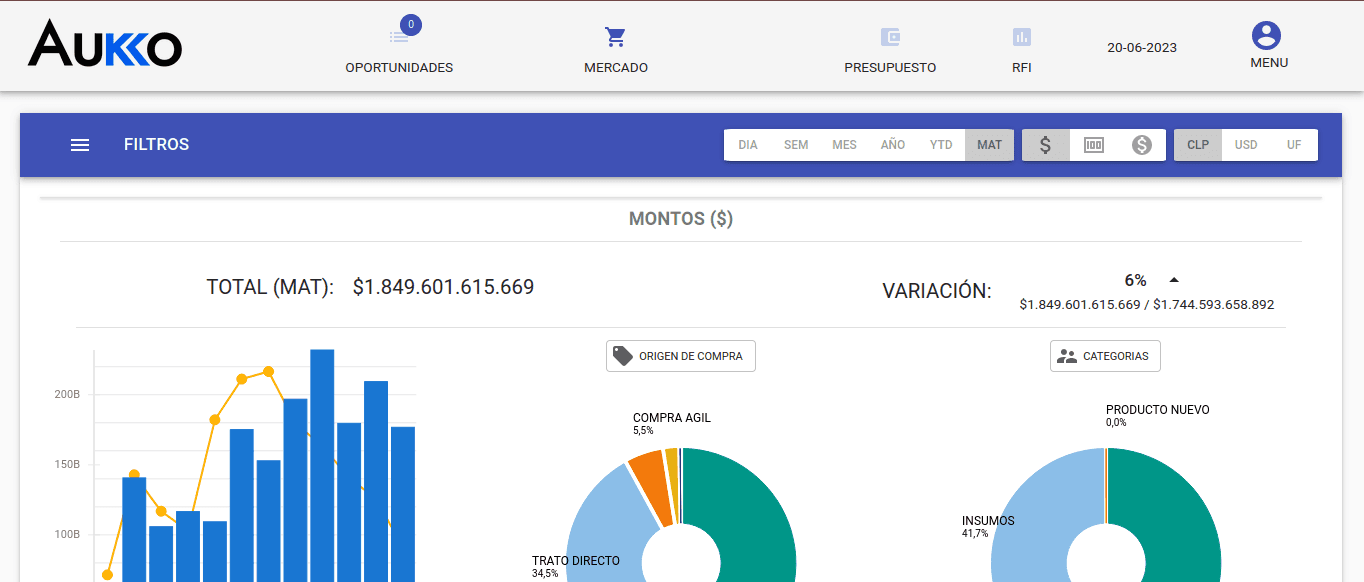Open the Mercado shopping cart icon
Screen dimensions: 1364x582
[x=615, y=37]
